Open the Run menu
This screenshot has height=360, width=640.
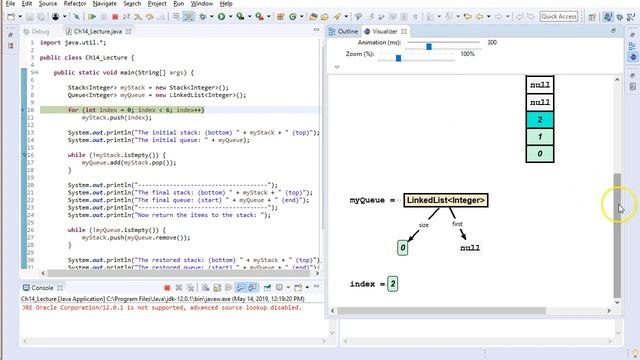tap(178, 4)
